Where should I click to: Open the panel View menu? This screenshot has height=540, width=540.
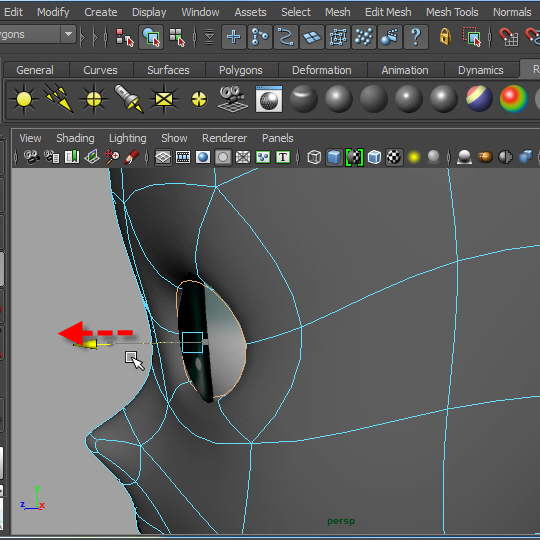30,138
